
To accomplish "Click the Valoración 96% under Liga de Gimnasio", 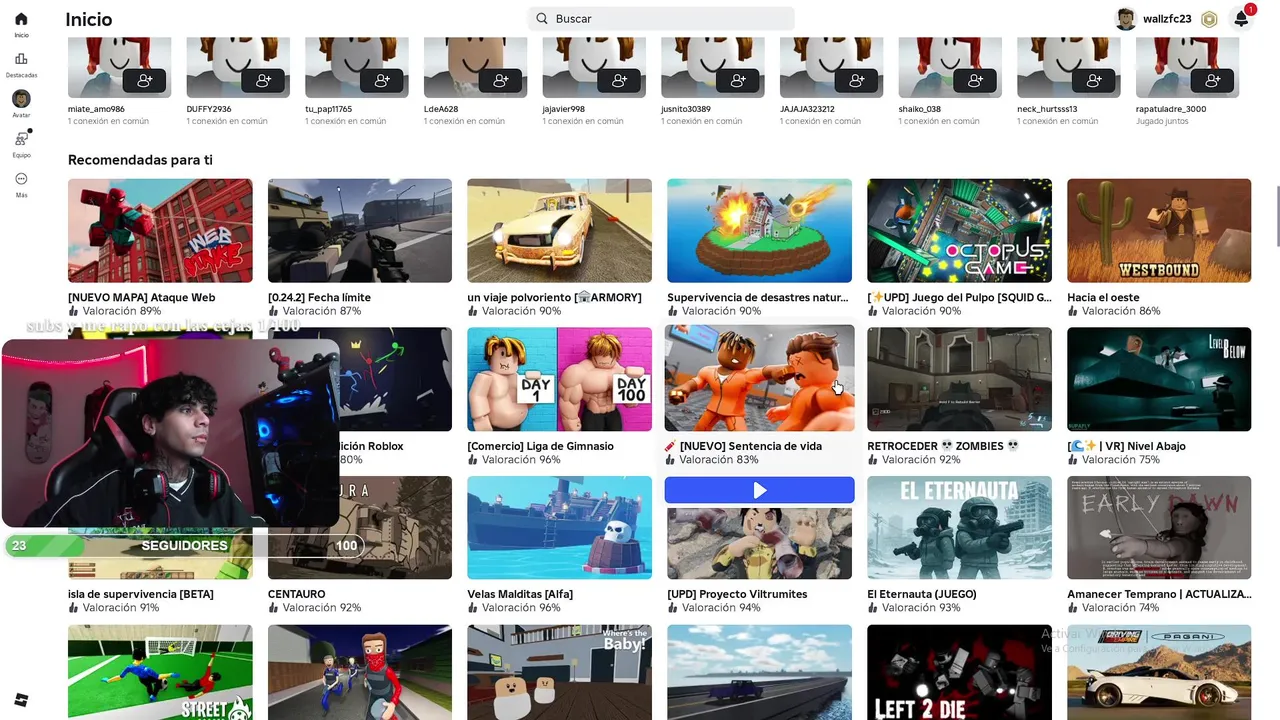I will [x=521, y=460].
